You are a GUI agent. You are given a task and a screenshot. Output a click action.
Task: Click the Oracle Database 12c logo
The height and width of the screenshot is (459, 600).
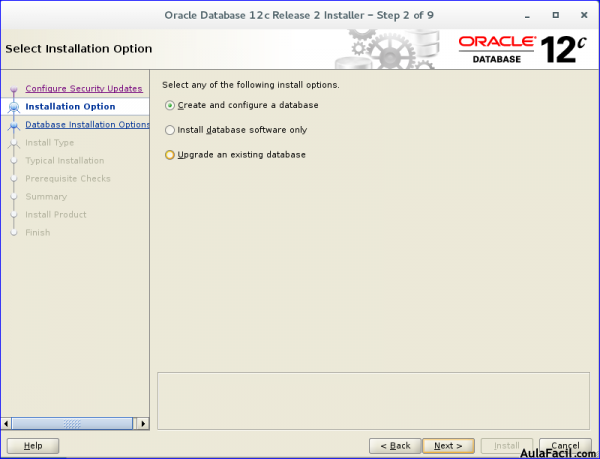523,49
